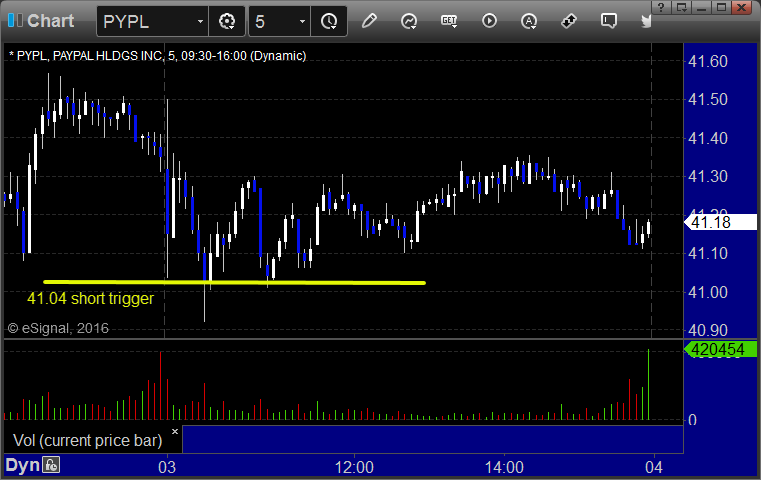Open the circled A dropdown icon
The height and width of the screenshot is (480, 761).
[529, 21]
